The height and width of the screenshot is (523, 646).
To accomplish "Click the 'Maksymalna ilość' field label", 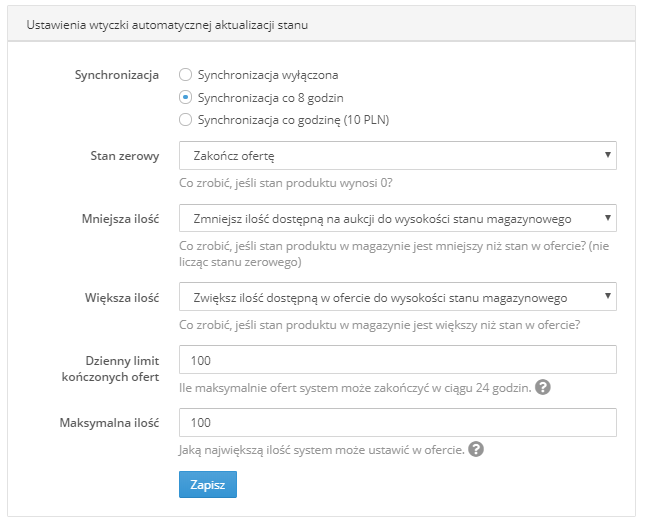I will (109, 423).
